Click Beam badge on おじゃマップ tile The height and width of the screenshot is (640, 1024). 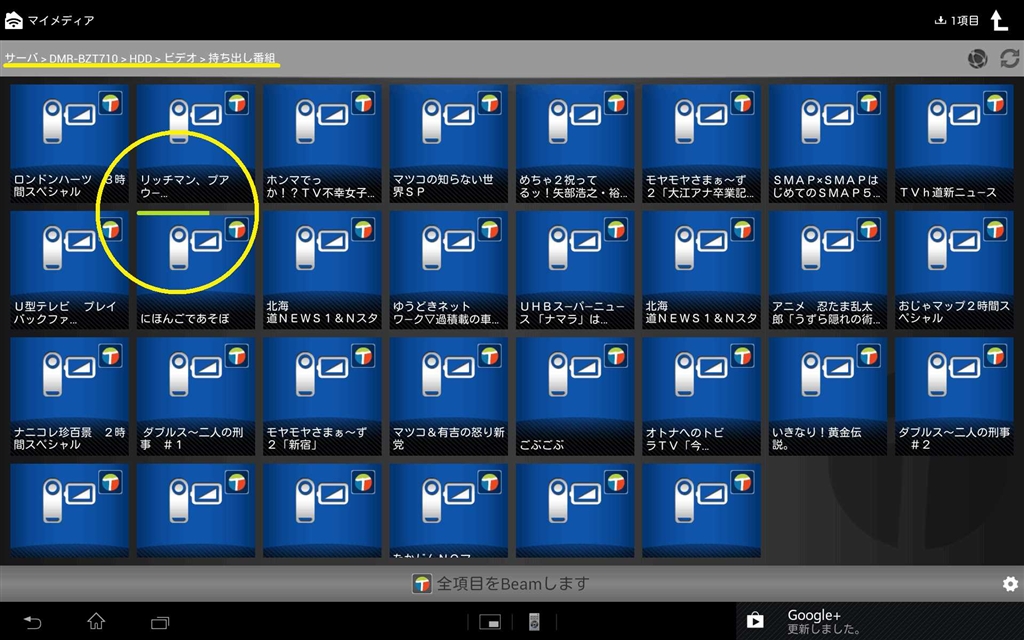point(995,229)
